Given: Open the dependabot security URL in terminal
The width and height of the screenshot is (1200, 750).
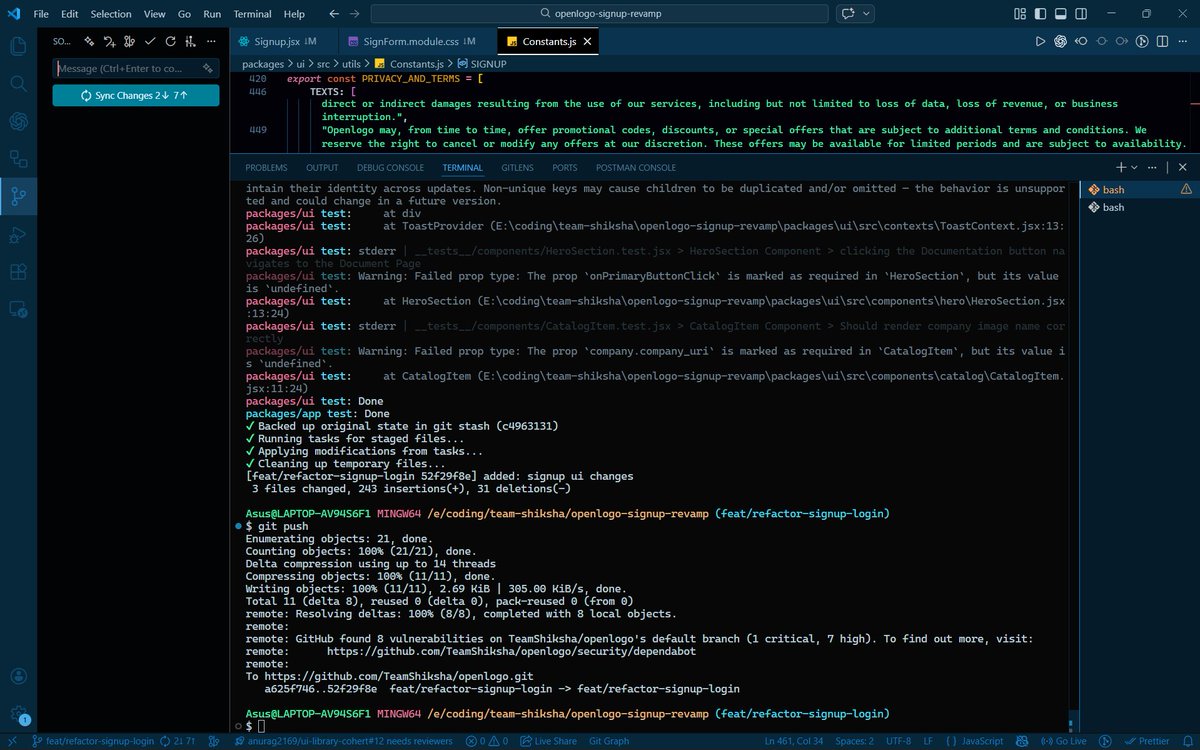Looking at the screenshot, I should pos(511,651).
